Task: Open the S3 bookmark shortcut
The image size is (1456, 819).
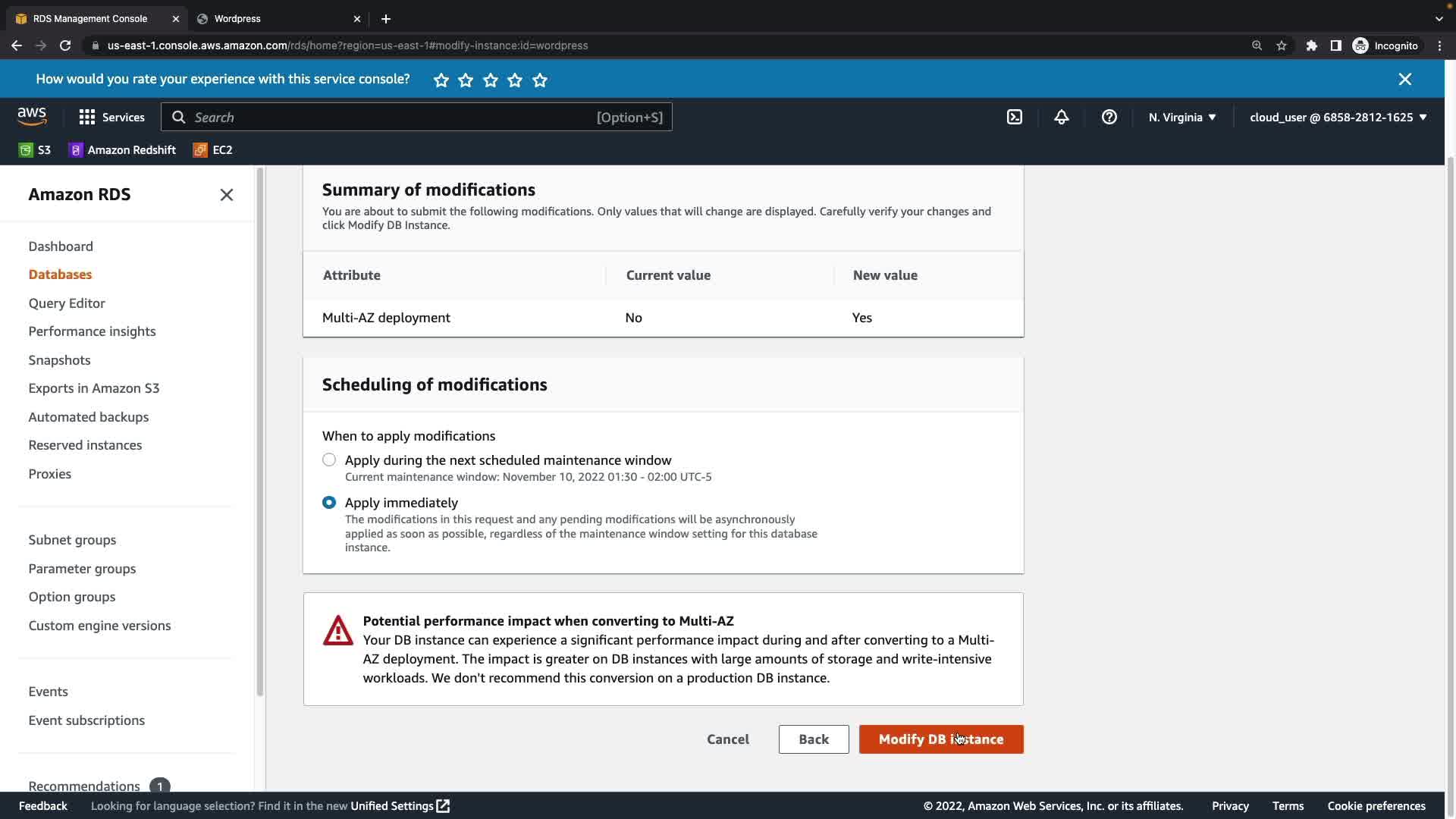Action: click(x=35, y=150)
